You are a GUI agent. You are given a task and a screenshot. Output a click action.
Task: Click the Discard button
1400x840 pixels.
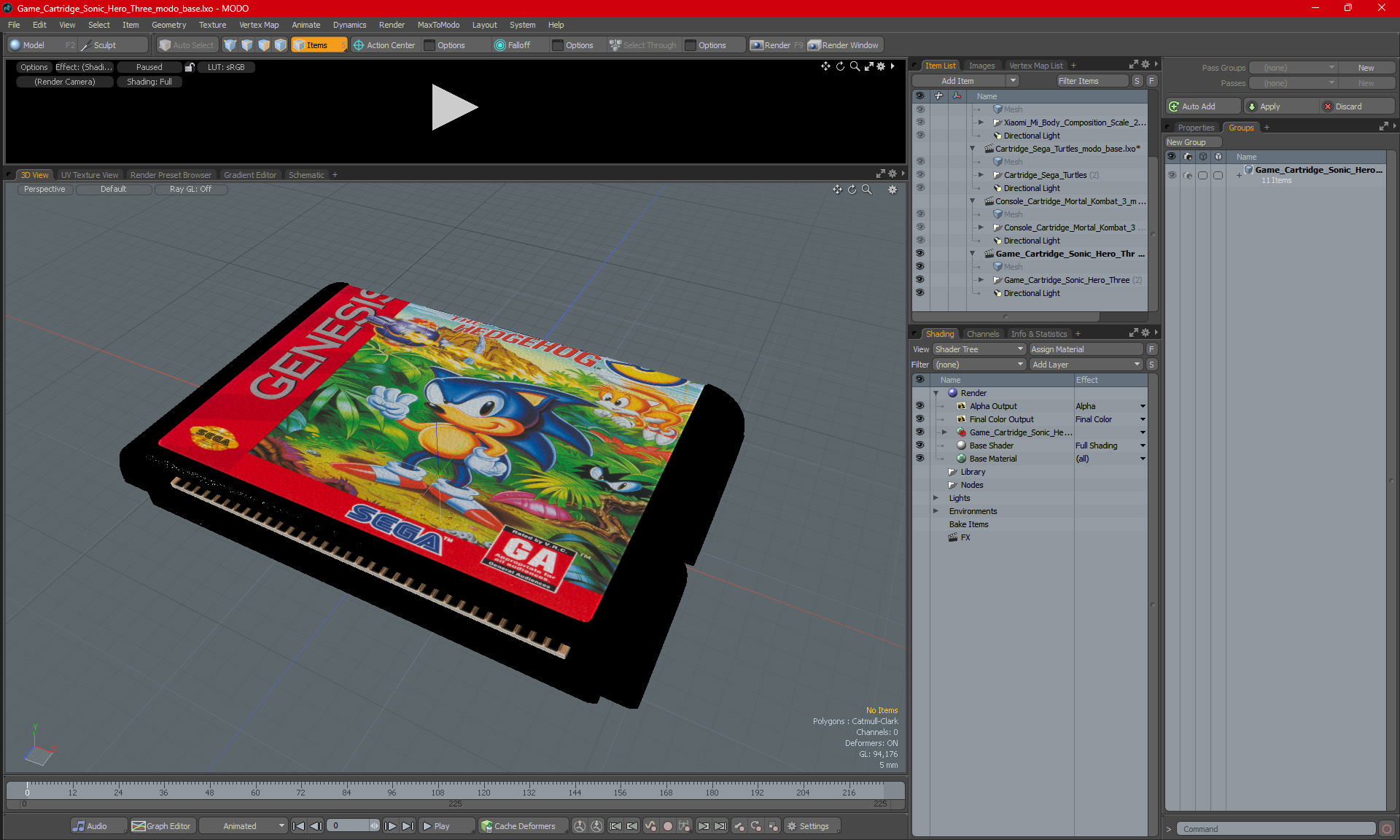pos(1357,106)
